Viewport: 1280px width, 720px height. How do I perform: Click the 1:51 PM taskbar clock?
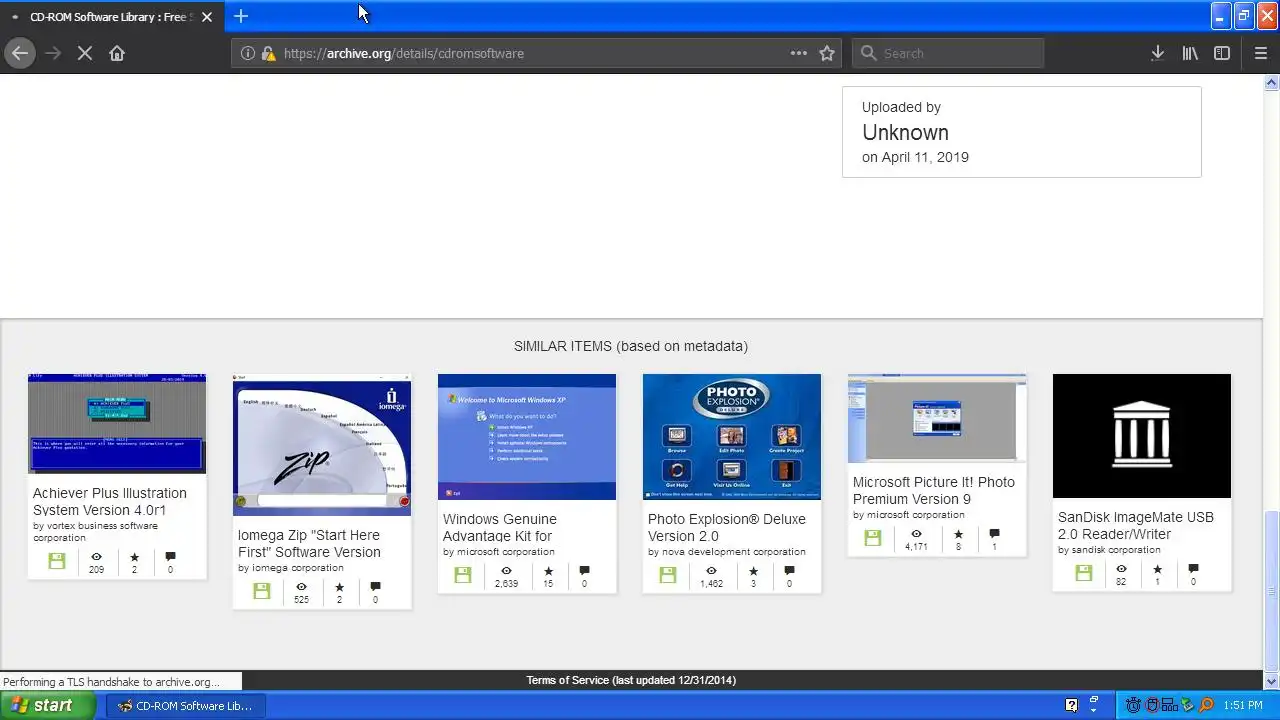pyautogui.click(x=1243, y=705)
